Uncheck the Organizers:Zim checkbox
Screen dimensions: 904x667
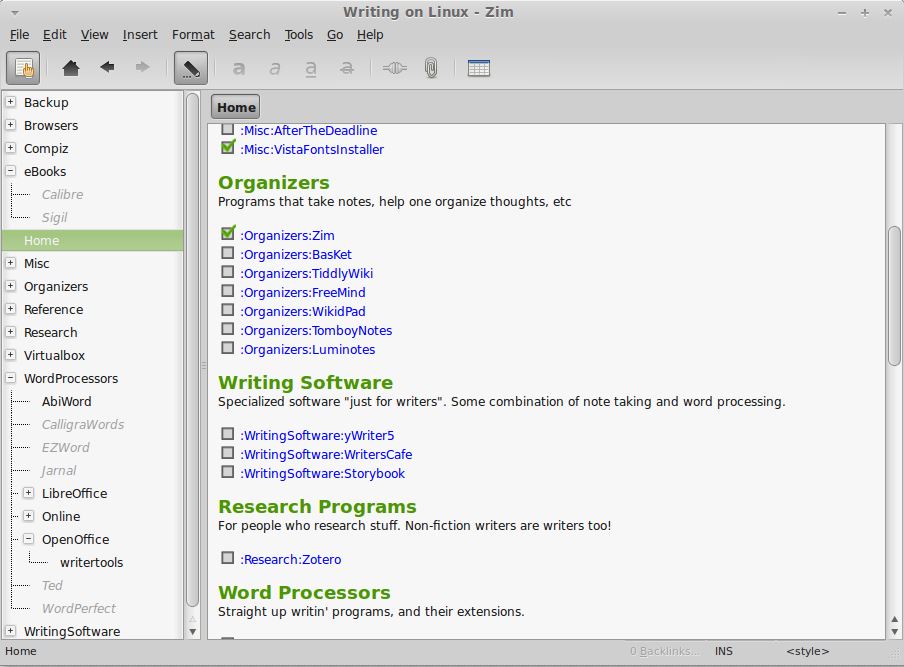(x=228, y=233)
